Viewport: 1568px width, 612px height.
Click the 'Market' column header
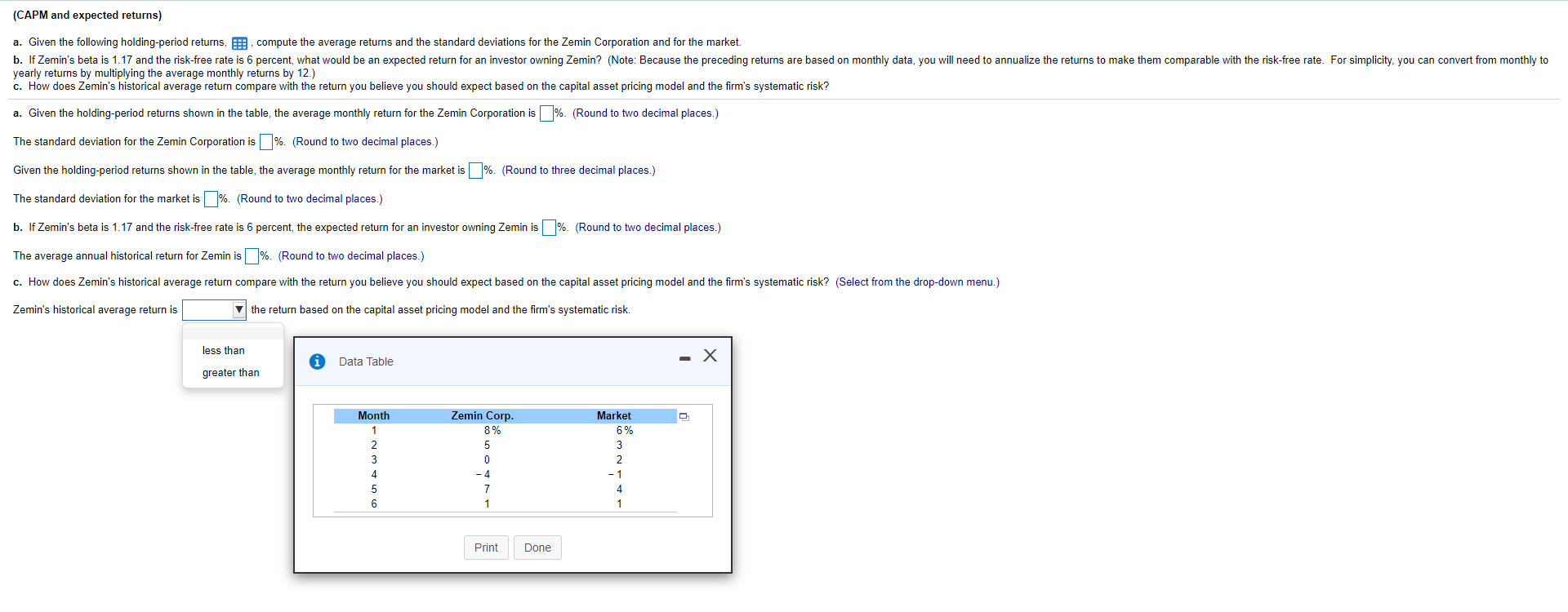[x=614, y=416]
